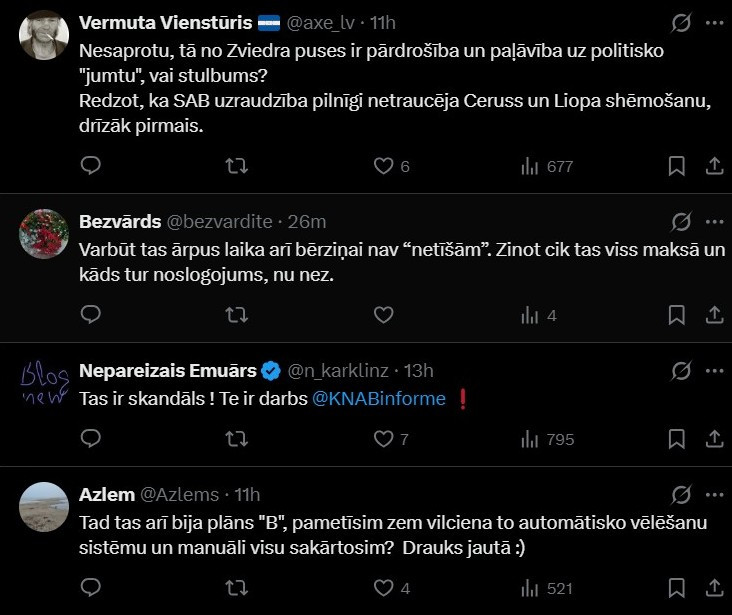Share the Vermuta Vienstūris tweet
This screenshot has width=732, height=615.
click(x=715, y=166)
